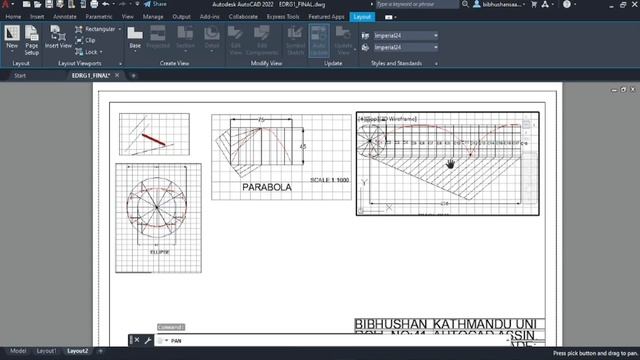Click the Edit Components tool

262,40
